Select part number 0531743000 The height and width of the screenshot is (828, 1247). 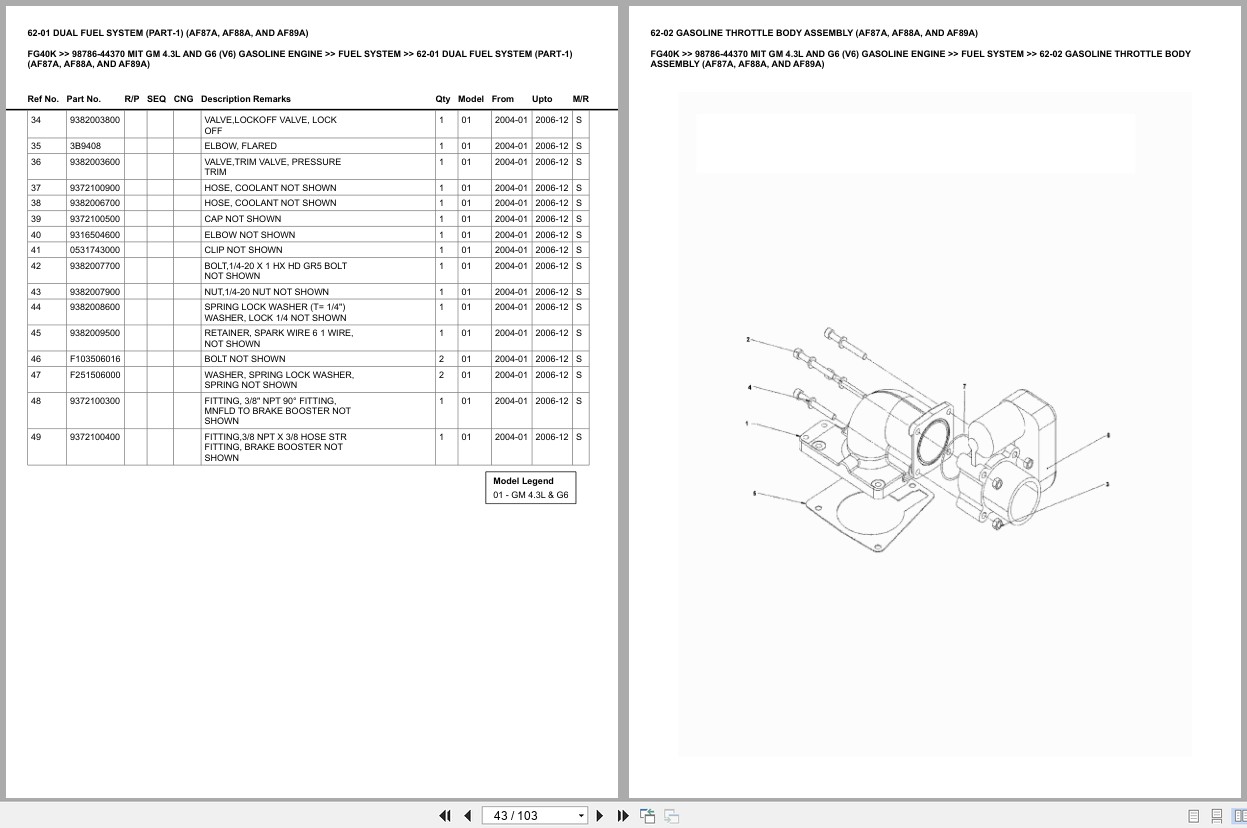coord(95,250)
